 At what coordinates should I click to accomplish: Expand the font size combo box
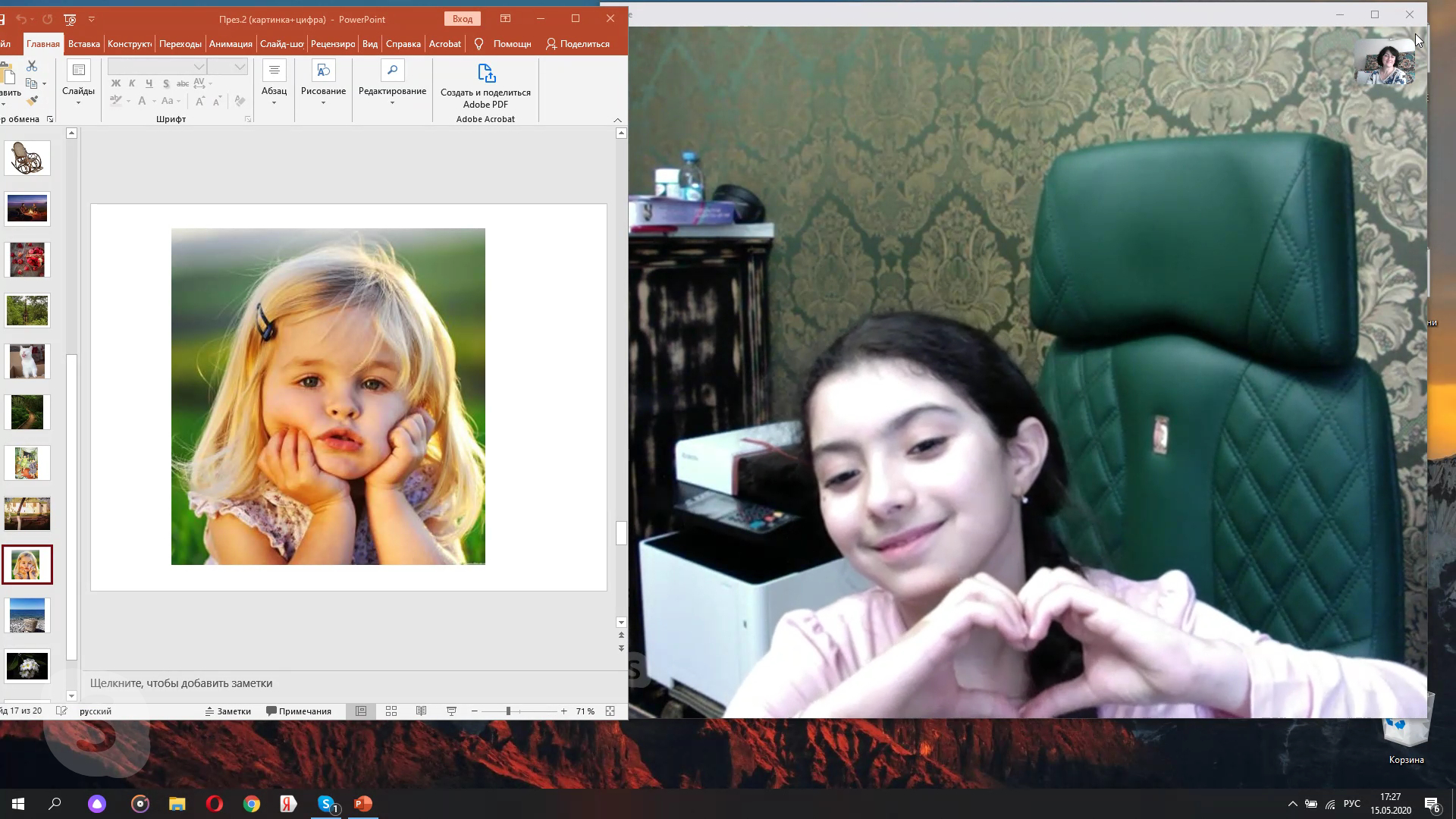[240, 67]
